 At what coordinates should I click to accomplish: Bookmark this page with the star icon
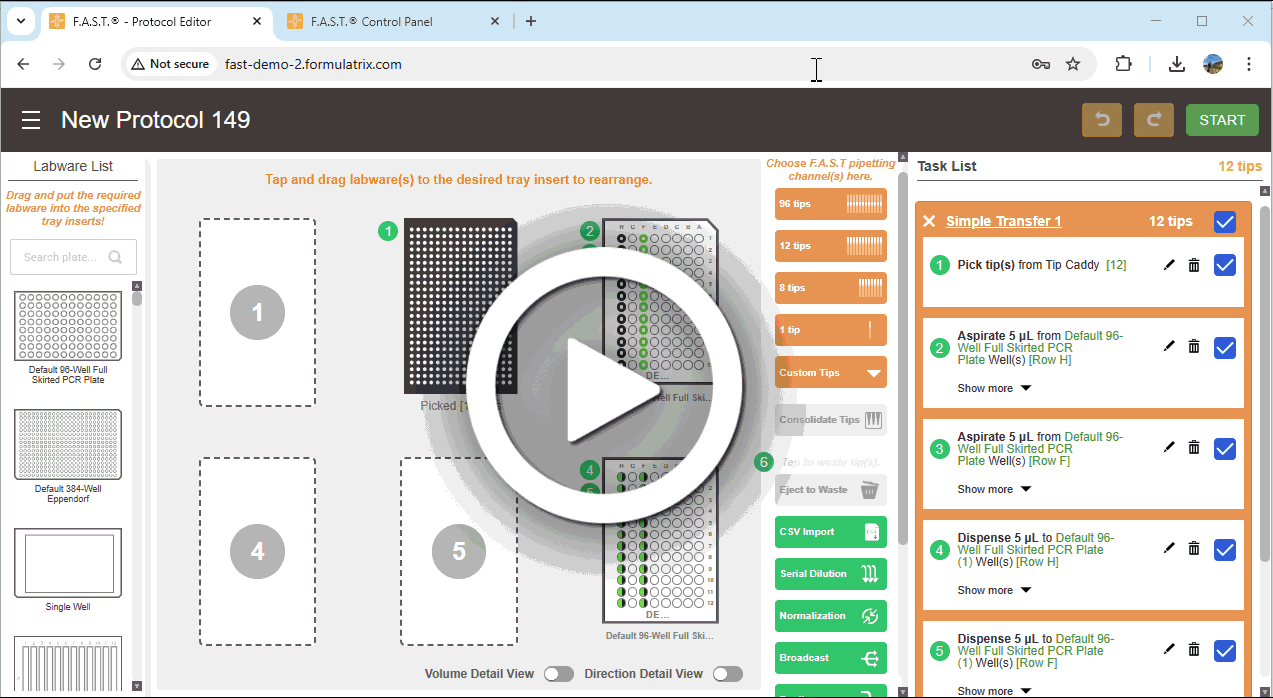coord(1073,64)
